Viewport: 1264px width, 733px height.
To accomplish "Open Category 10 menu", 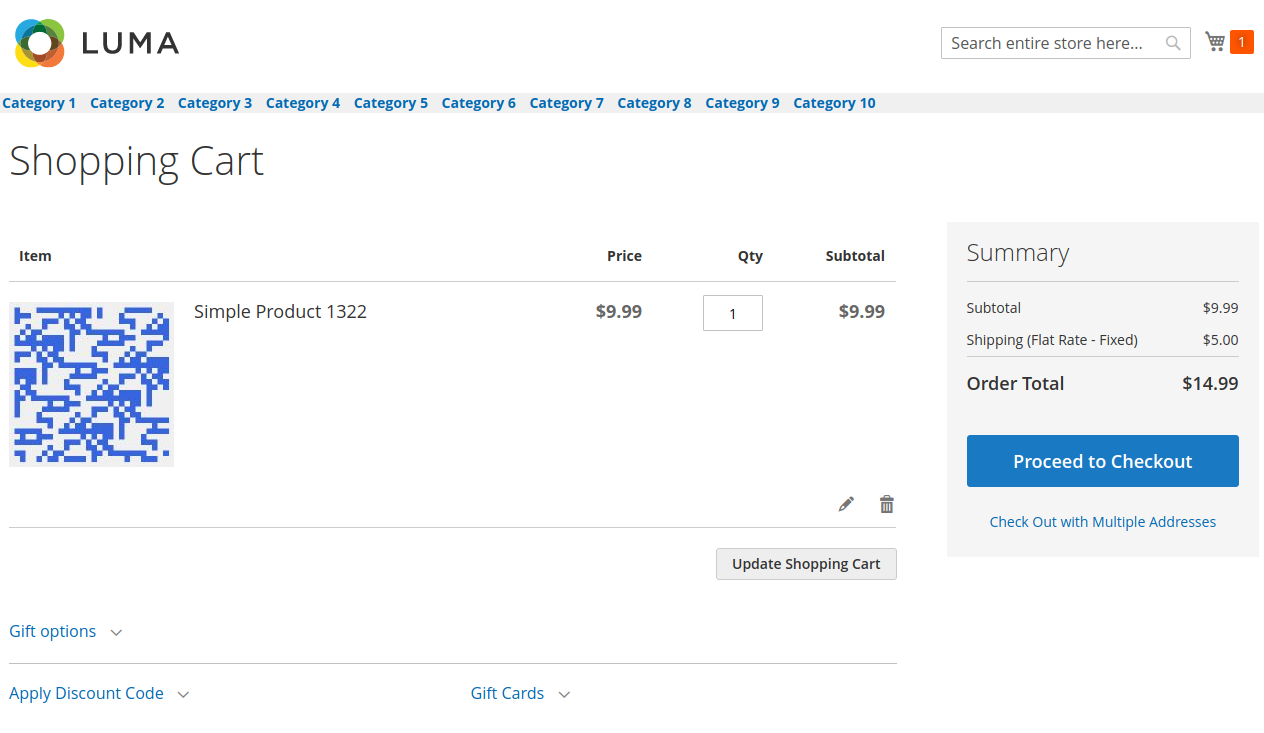I will [x=834, y=103].
